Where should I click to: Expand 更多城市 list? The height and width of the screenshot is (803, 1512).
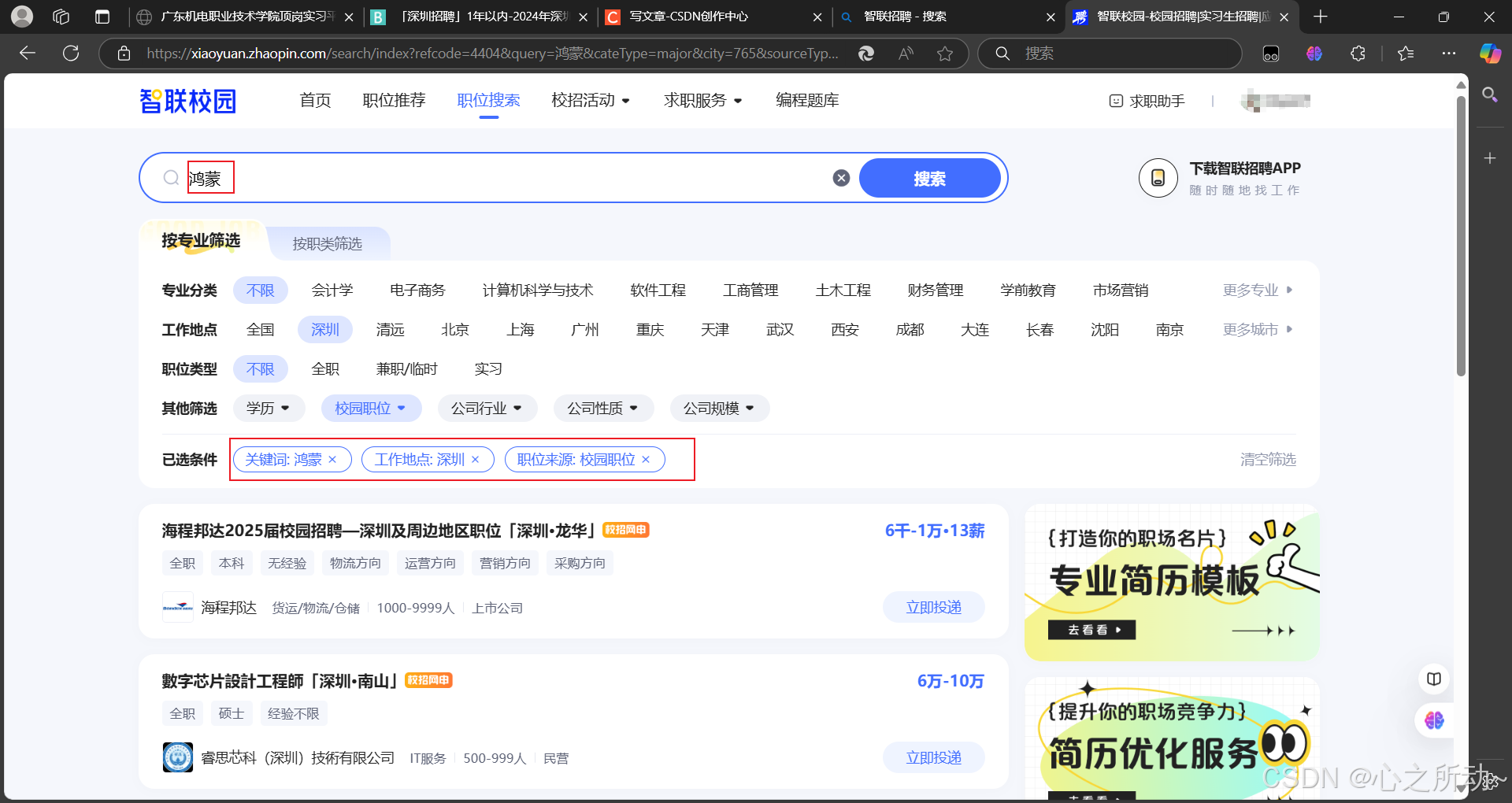[1258, 330]
